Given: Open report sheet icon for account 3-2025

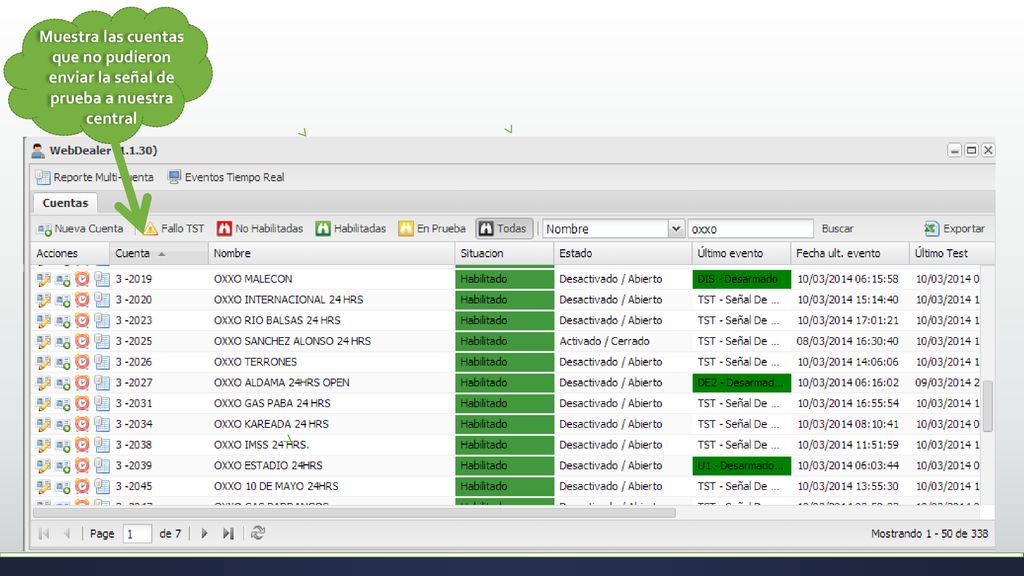Looking at the screenshot, I should (x=102, y=341).
